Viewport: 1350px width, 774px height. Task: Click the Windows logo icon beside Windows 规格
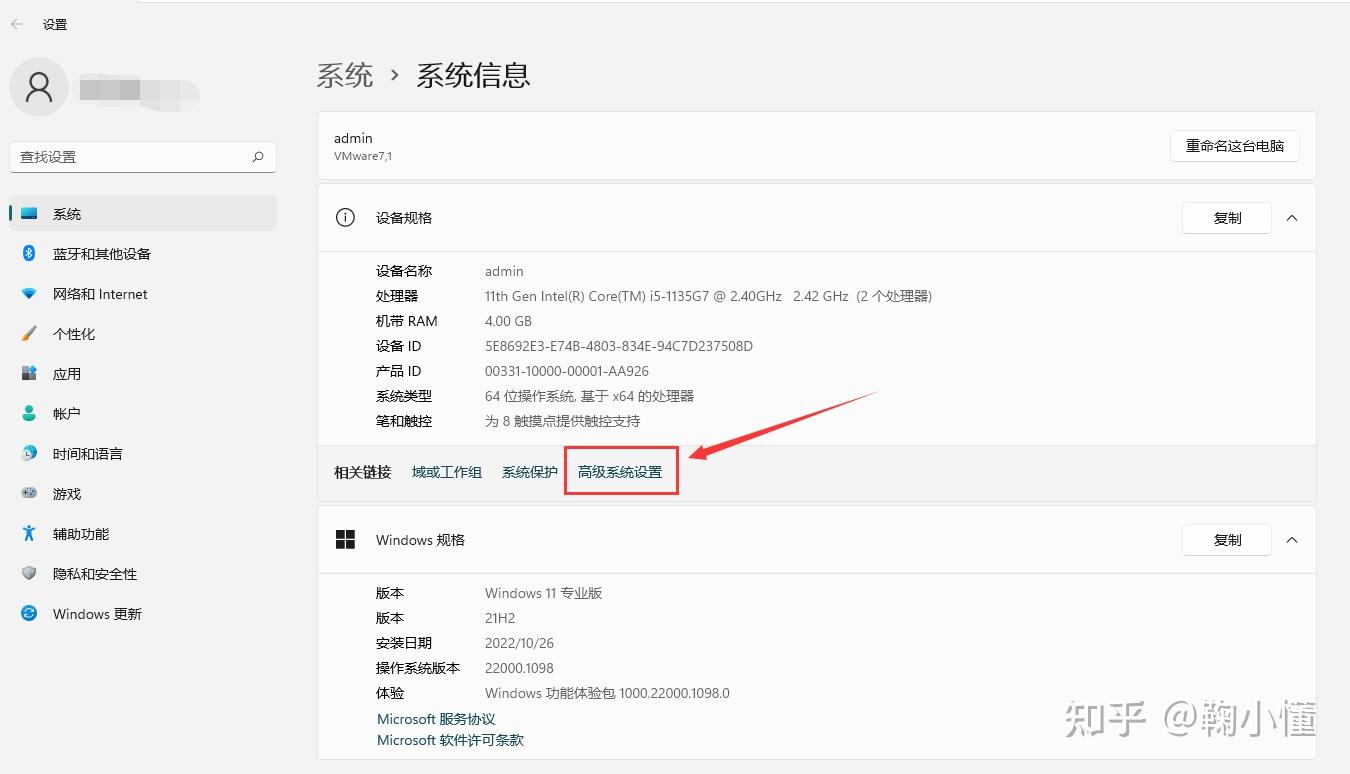pyautogui.click(x=345, y=540)
